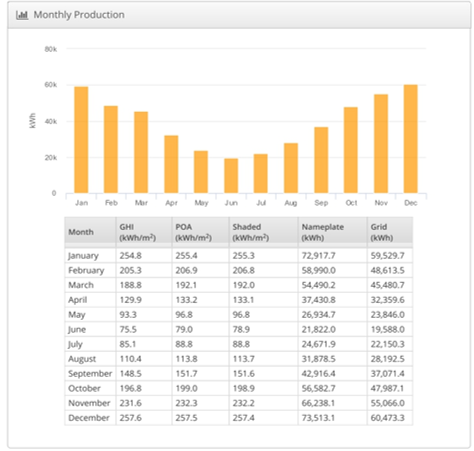Select the January bar in chart
Viewport: 474px width, 451px height.
point(81,140)
